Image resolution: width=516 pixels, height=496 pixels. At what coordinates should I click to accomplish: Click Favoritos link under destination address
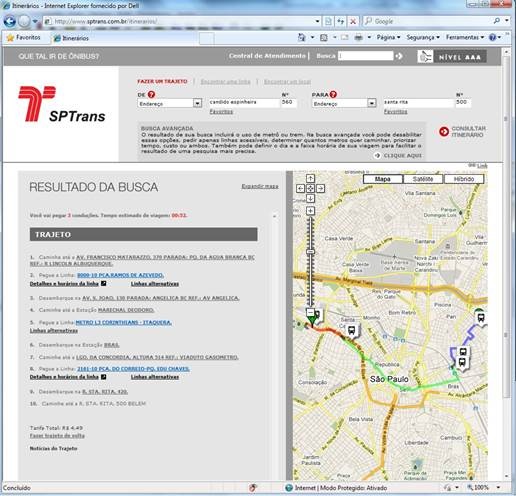396,112
